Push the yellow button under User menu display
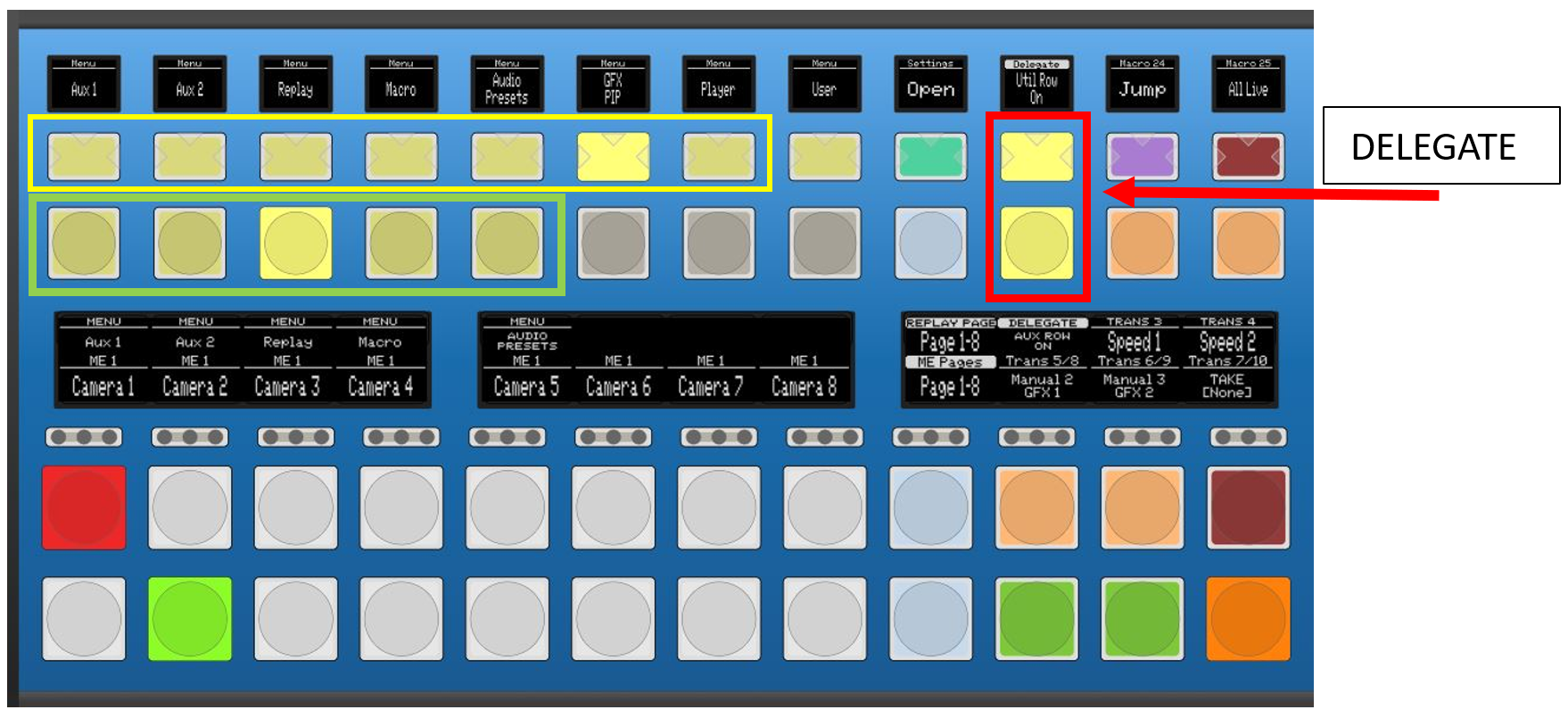 pyautogui.click(x=825, y=157)
